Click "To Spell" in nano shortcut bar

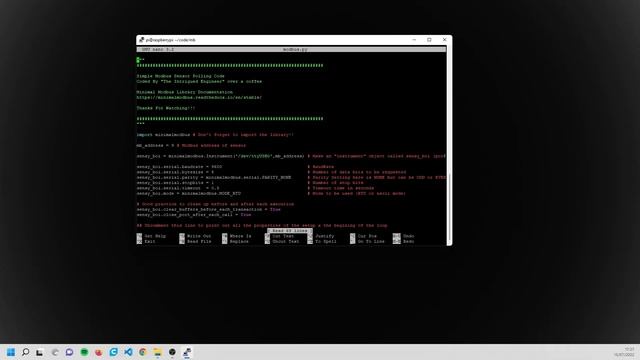(x=326, y=241)
